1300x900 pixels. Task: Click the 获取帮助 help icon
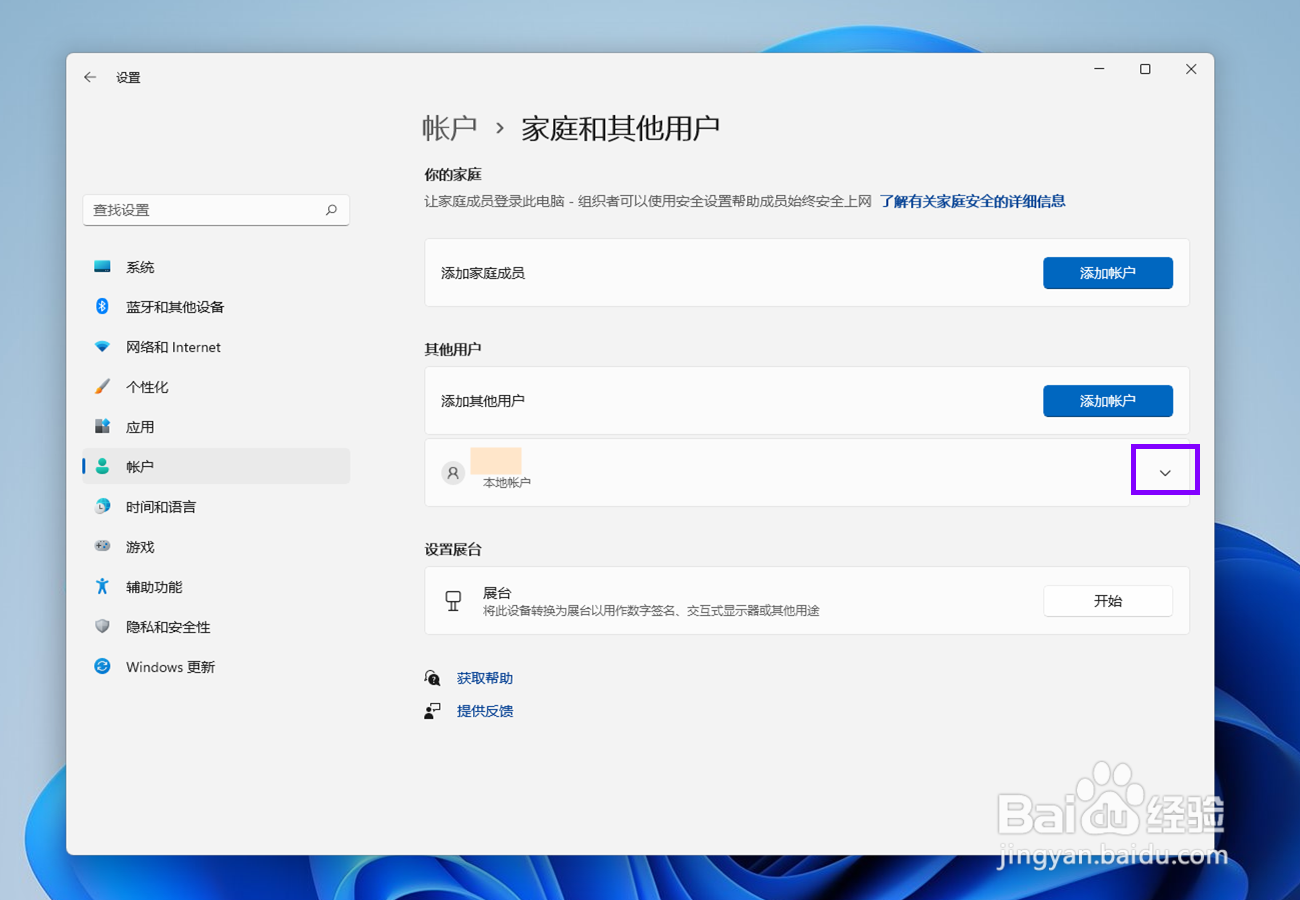[x=433, y=678]
